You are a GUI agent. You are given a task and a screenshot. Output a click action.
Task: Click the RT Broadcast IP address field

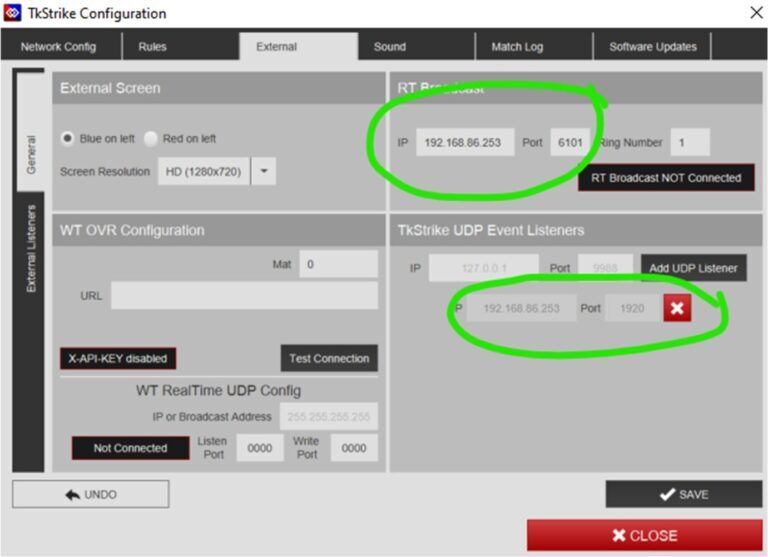[x=464, y=142]
